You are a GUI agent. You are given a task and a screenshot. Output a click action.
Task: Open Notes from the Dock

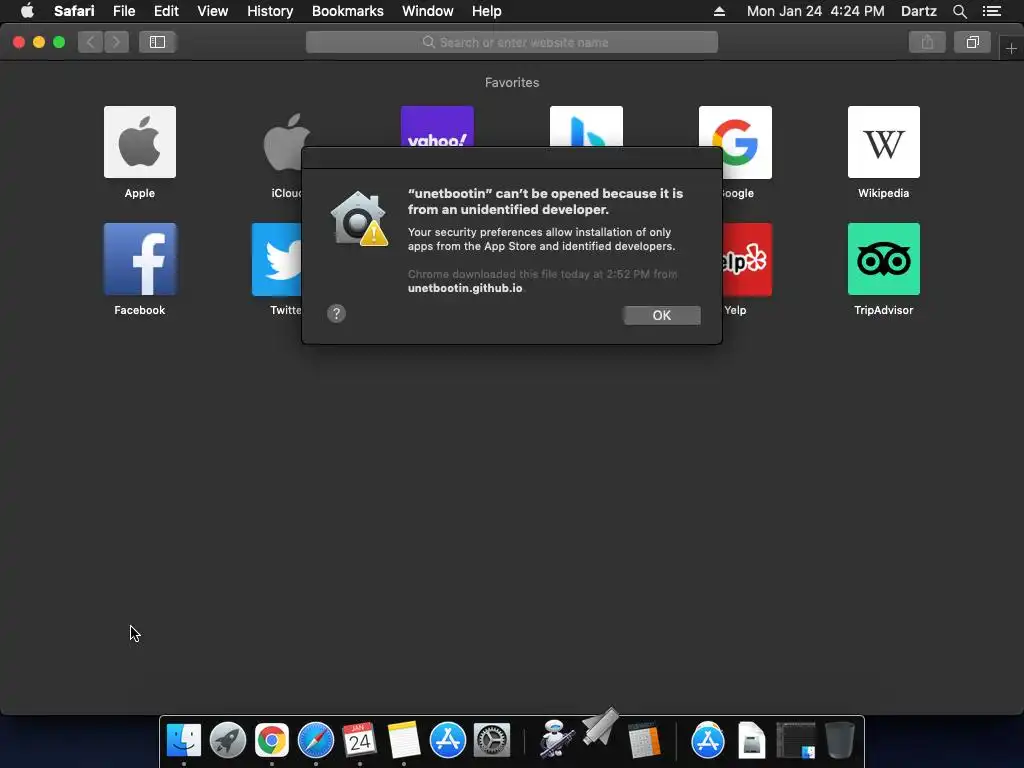404,740
